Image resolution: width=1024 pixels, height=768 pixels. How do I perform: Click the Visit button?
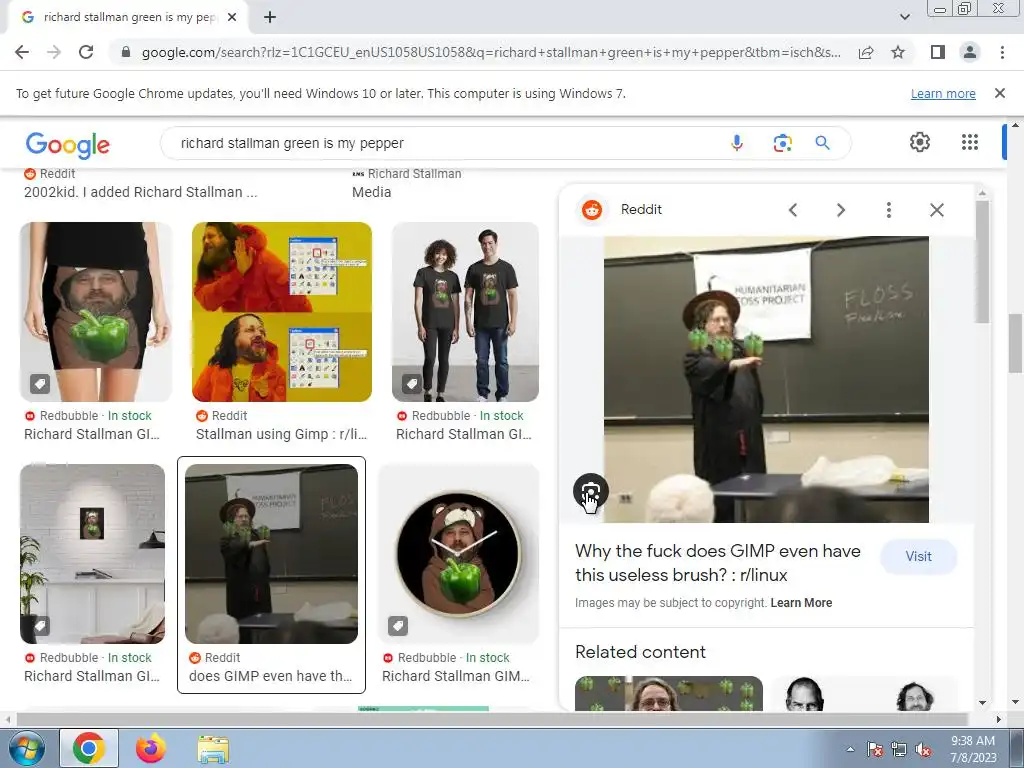tap(918, 556)
